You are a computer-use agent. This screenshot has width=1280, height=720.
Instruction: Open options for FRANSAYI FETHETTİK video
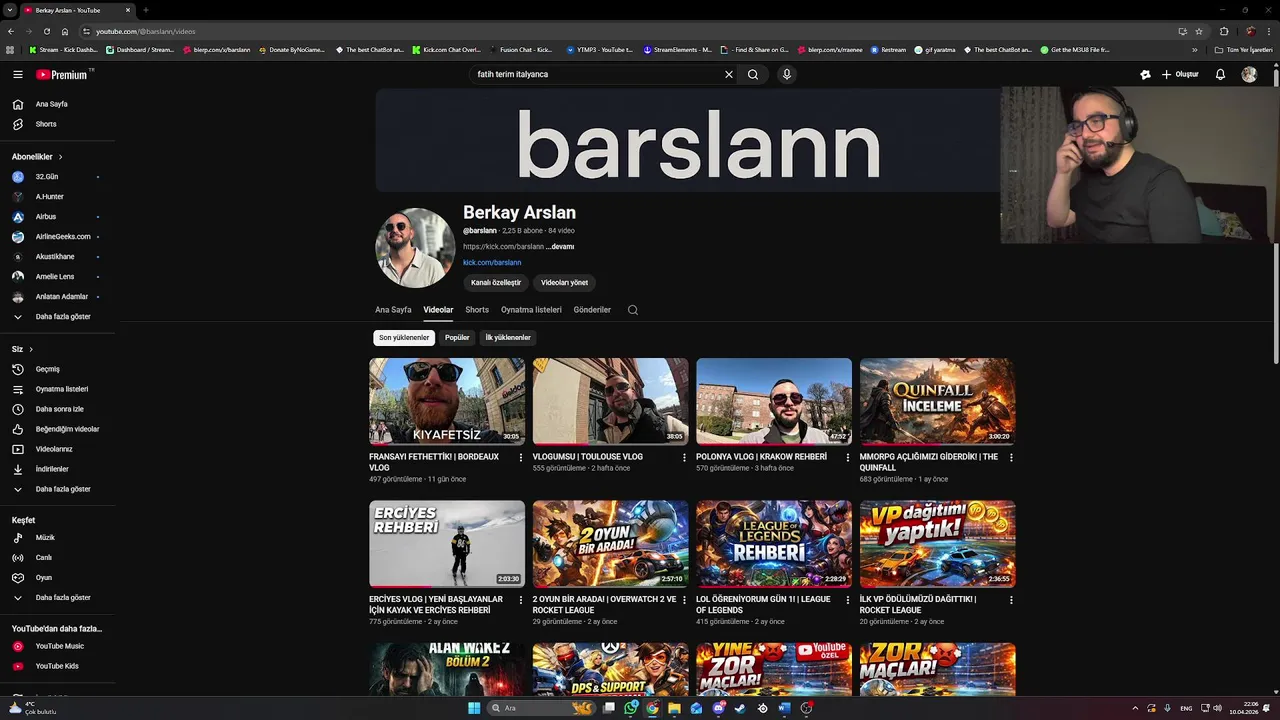[x=520, y=457]
